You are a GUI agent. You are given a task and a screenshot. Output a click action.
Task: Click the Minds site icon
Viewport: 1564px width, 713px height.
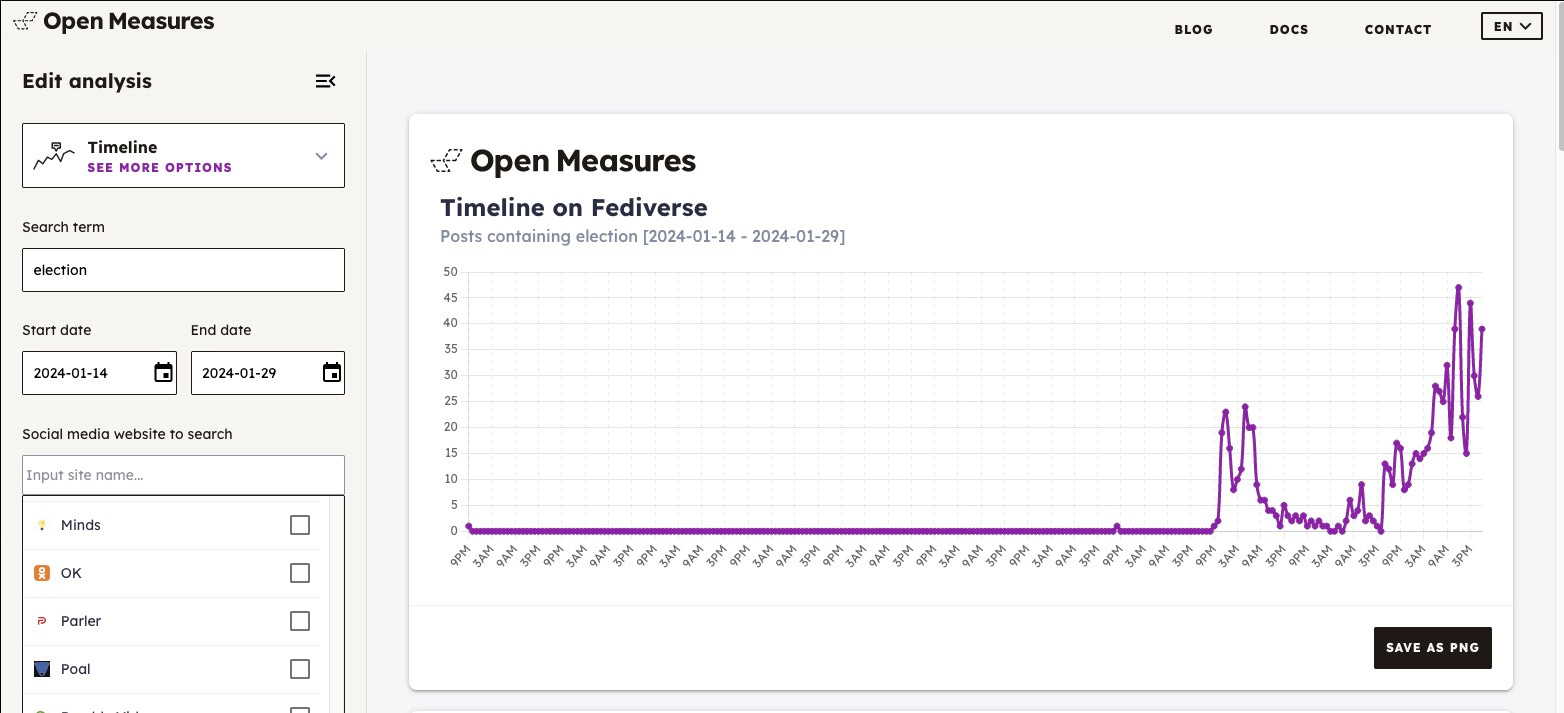[x=42, y=525]
